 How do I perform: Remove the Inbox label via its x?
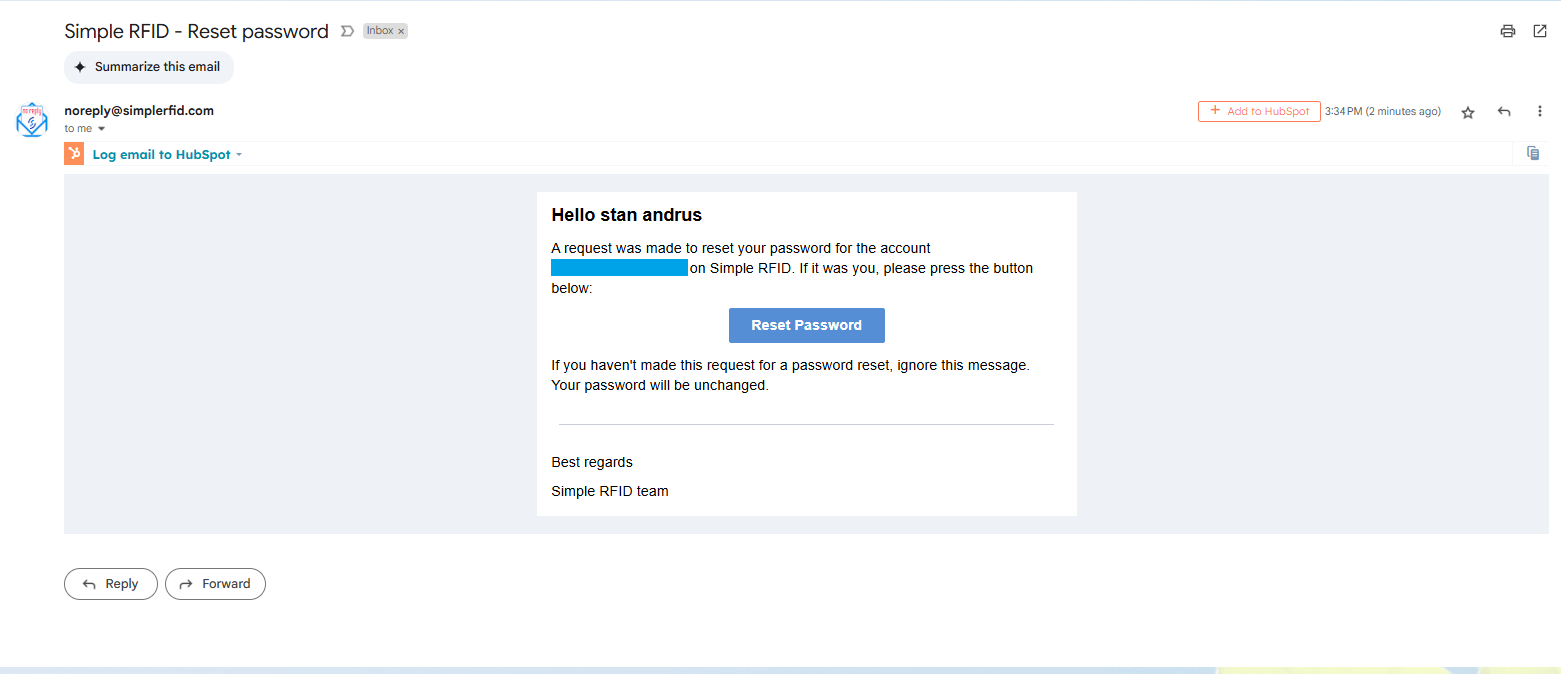[x=401, y=31]
